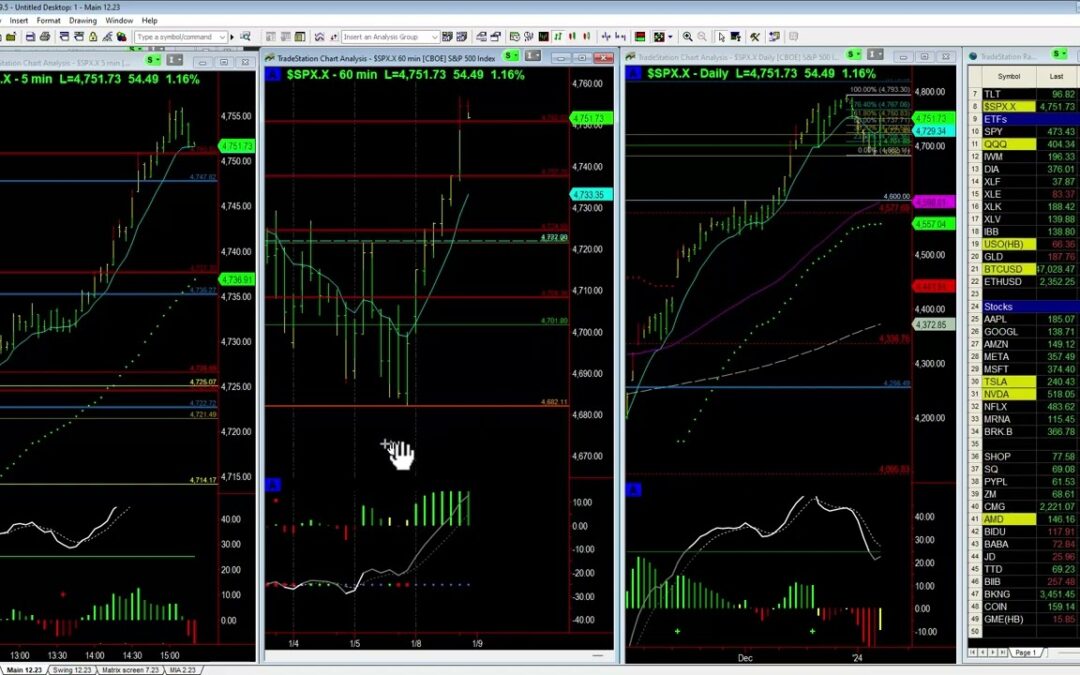Toggle the candlestick chart style button
Viewport: 1080px width, 675px height.
(x=572, y=37)
